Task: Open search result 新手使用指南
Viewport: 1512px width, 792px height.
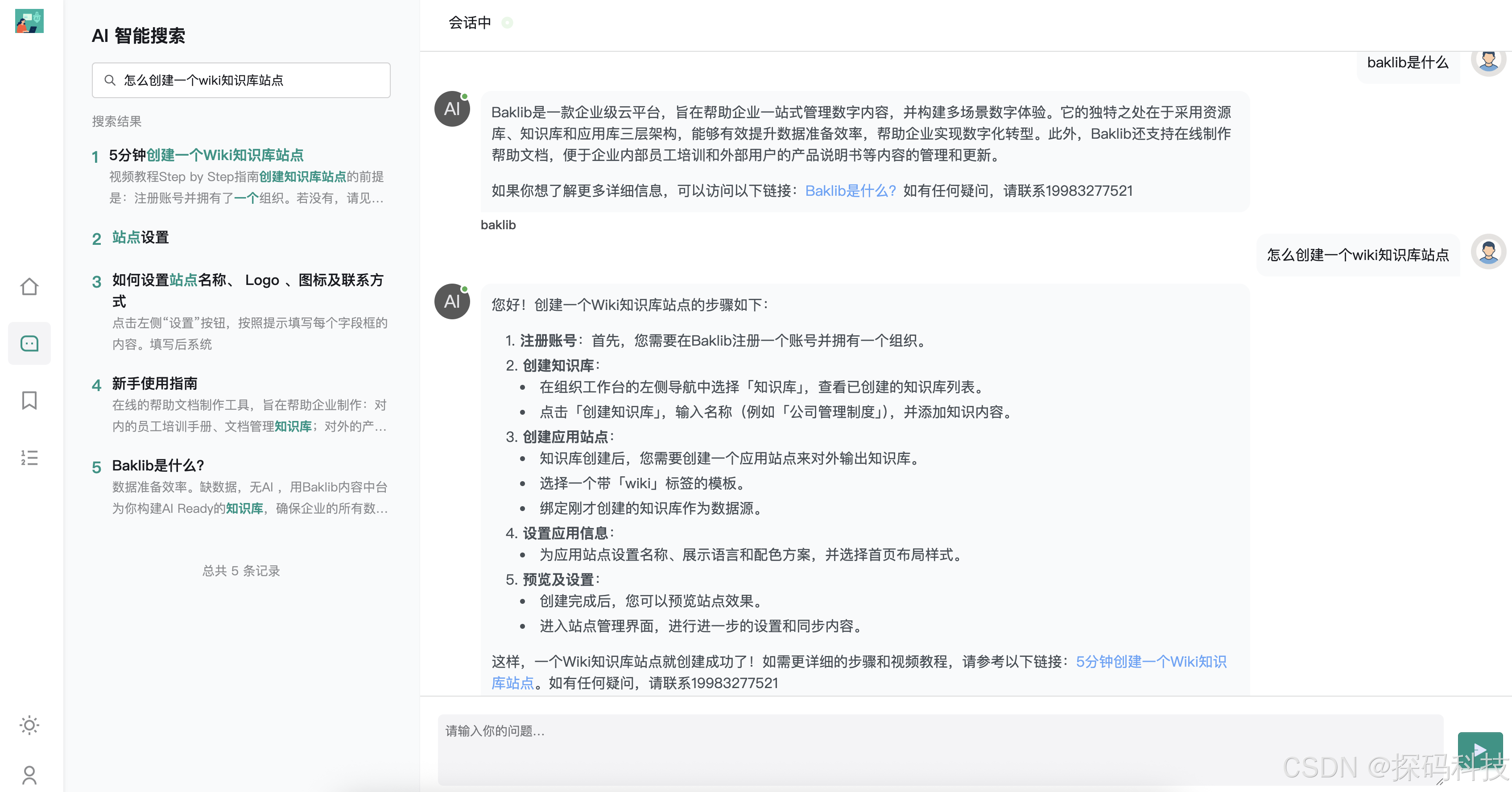Action: [x=154, y=384]
